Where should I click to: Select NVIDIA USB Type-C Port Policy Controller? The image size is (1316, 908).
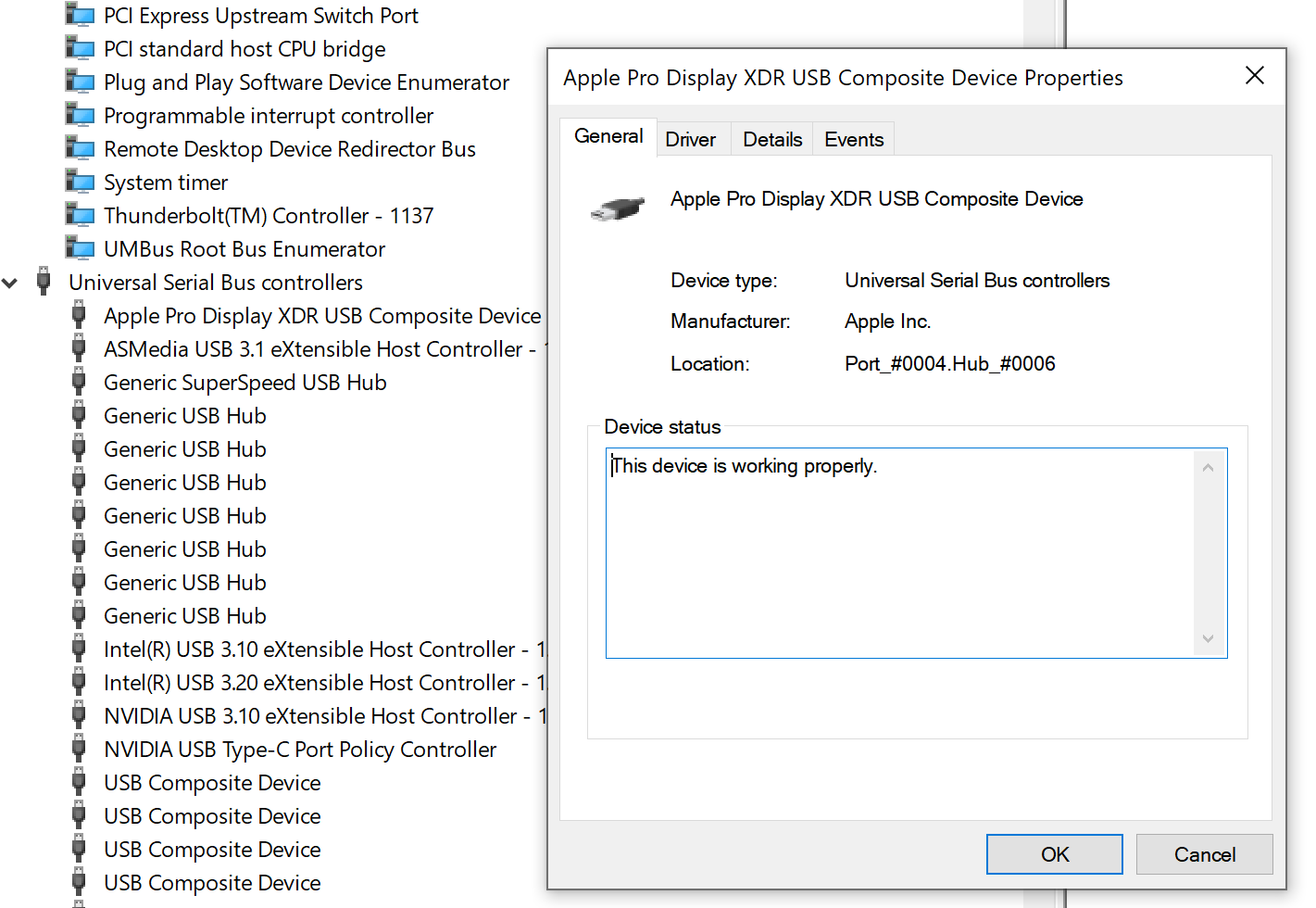[x=300, y=750]
